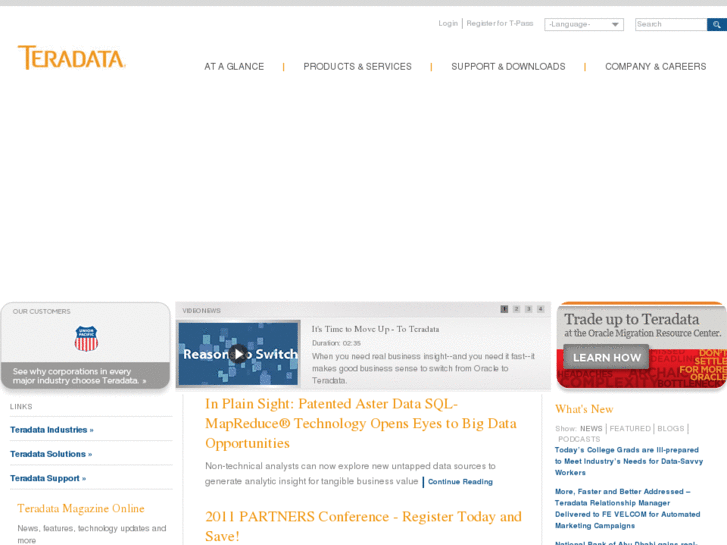Viewport: 727px width, 545px height.
Task: Show NEWS in What's New
Action: pyautogui.click(x=591, y=429)
